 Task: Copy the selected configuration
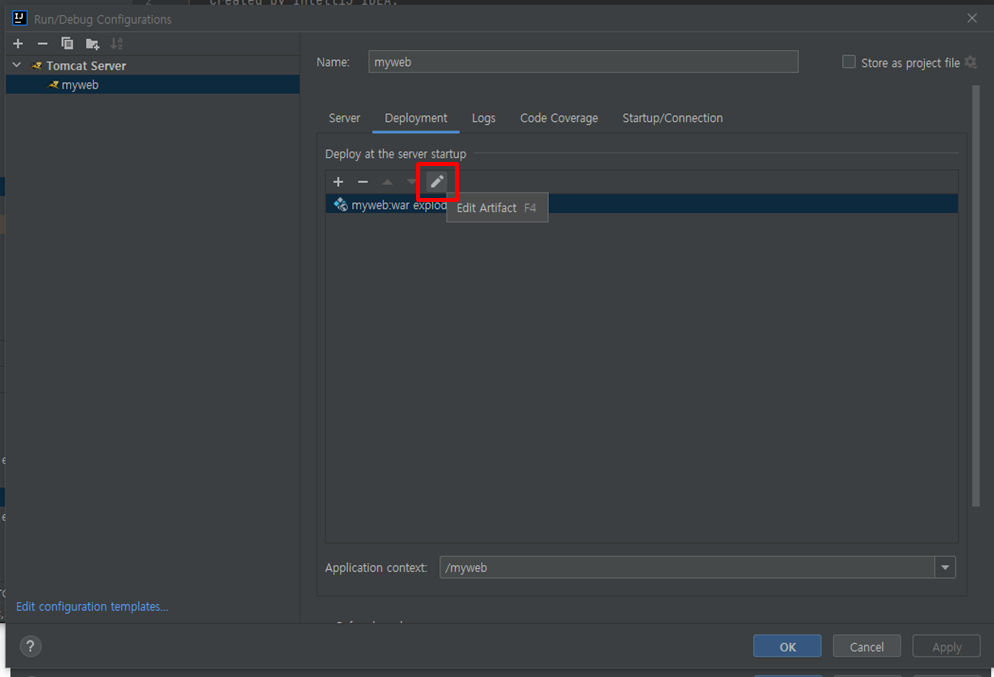[67, 44]
